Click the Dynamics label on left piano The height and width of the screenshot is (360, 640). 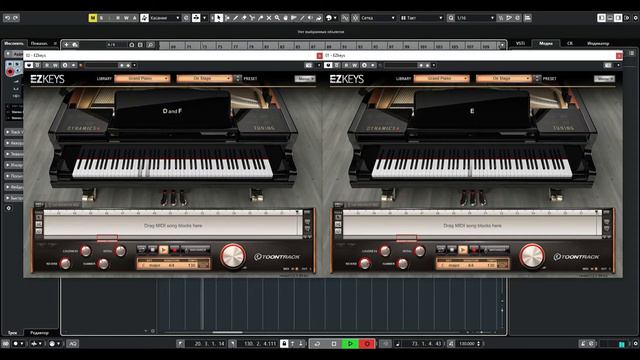[x=83, y=128]
